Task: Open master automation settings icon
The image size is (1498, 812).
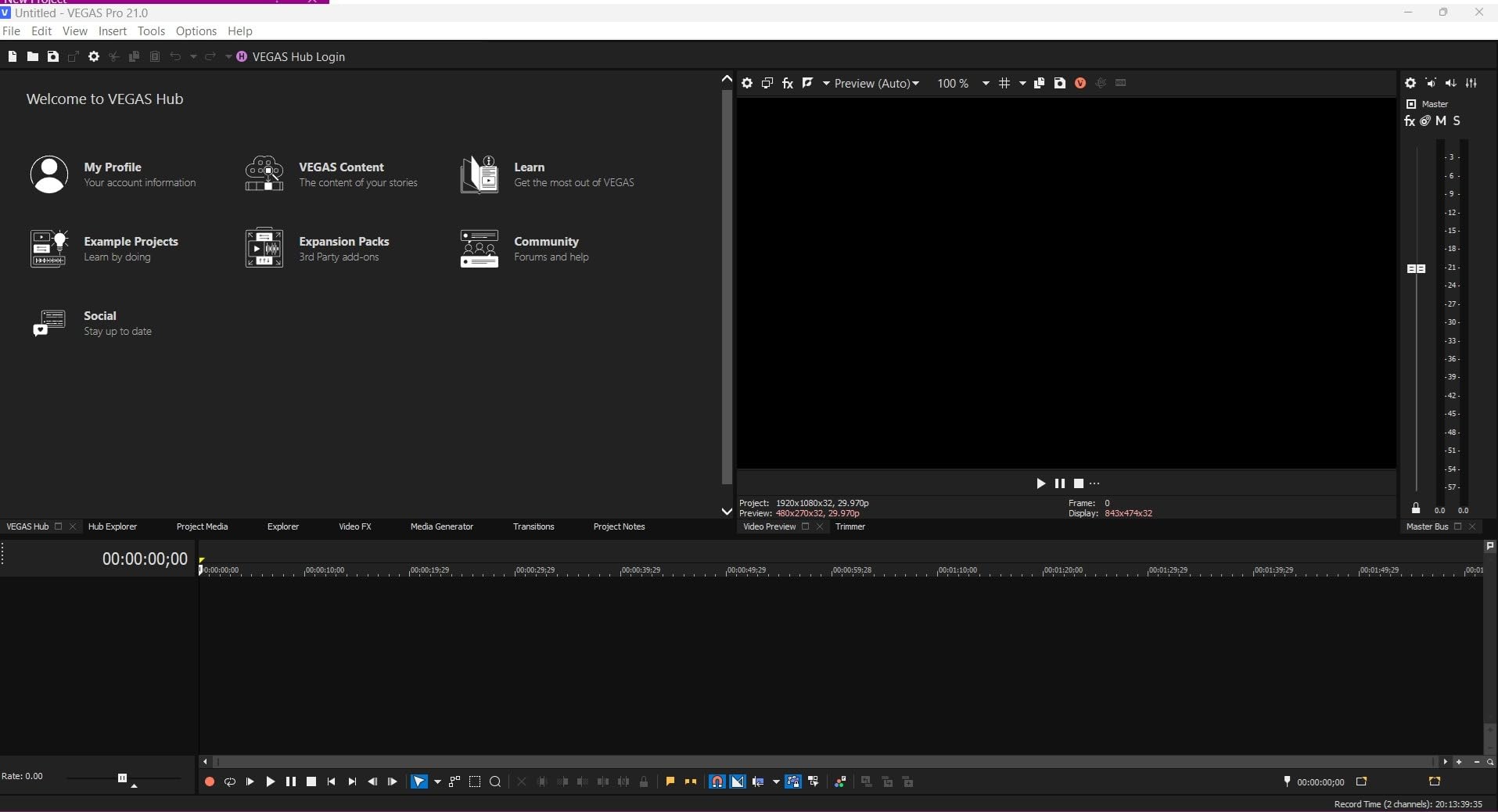Action: [x=1425, y=121]
